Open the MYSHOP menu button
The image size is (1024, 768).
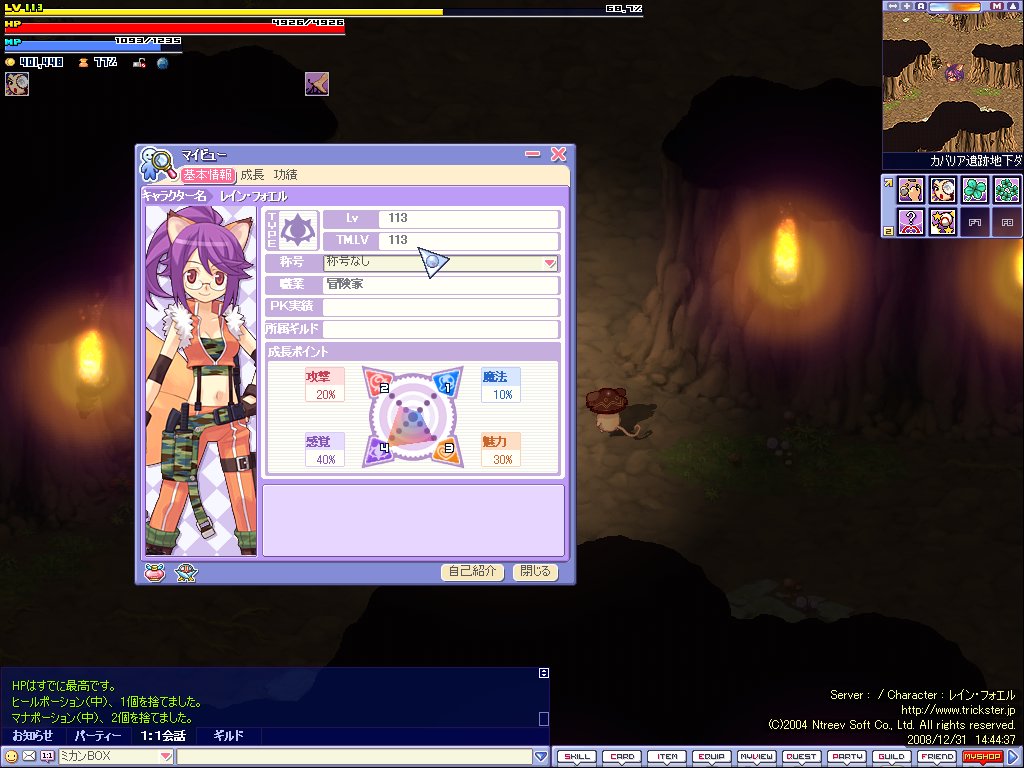click(x=982, y=757)
